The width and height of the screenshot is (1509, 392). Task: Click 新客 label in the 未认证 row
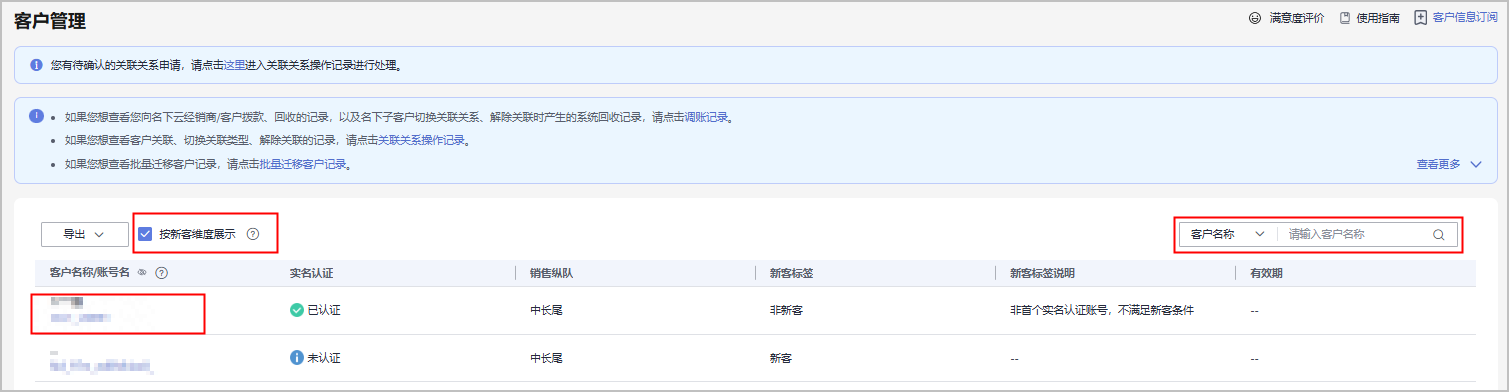(780, 358)
